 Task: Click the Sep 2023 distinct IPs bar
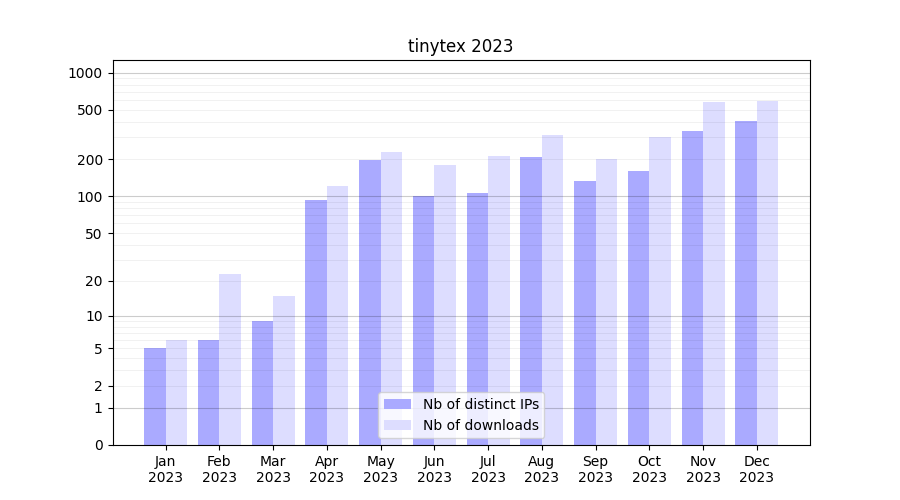tap(585, 313)
